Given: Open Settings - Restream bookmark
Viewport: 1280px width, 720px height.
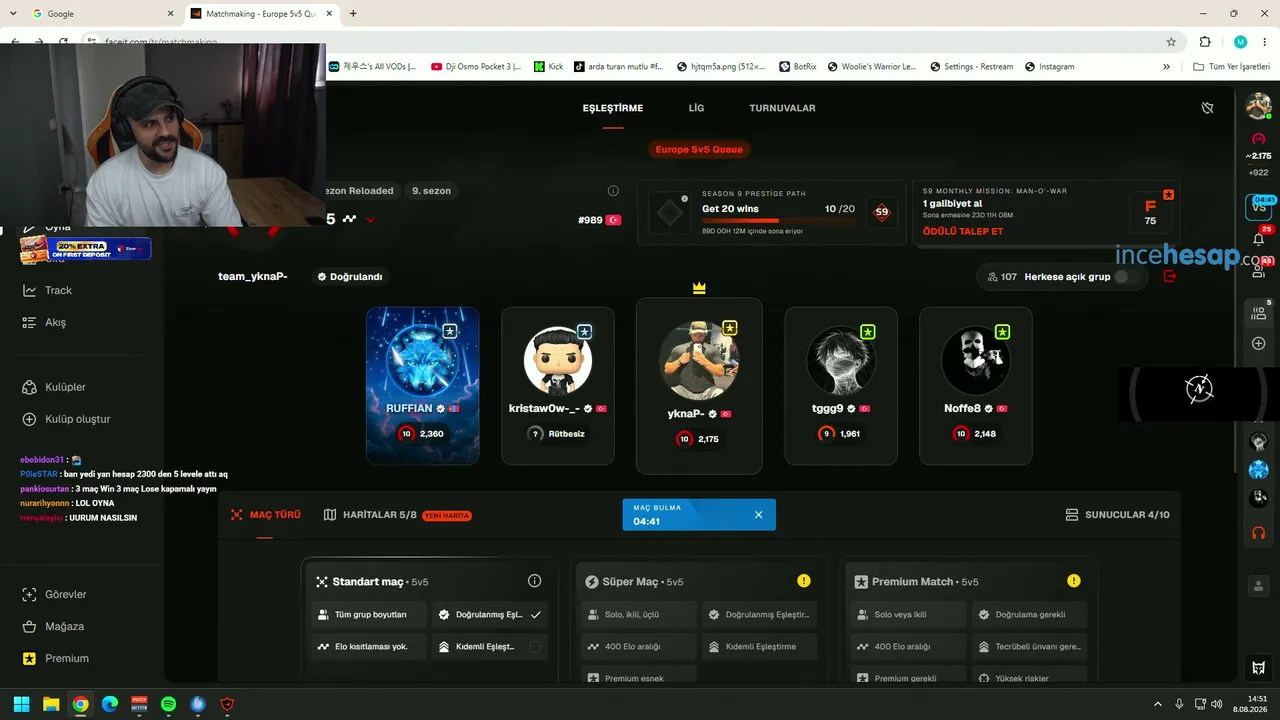Looking at the screenshot, I should click(x=970, y=67).
